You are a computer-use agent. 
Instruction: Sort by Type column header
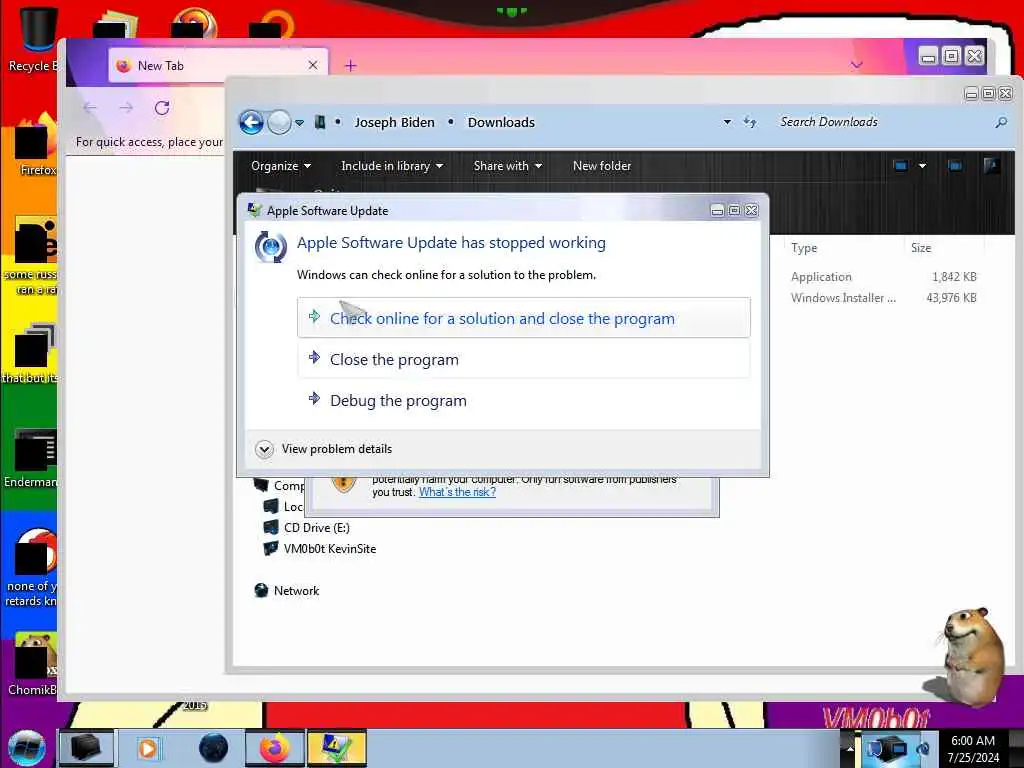click(x=804, y=248)
